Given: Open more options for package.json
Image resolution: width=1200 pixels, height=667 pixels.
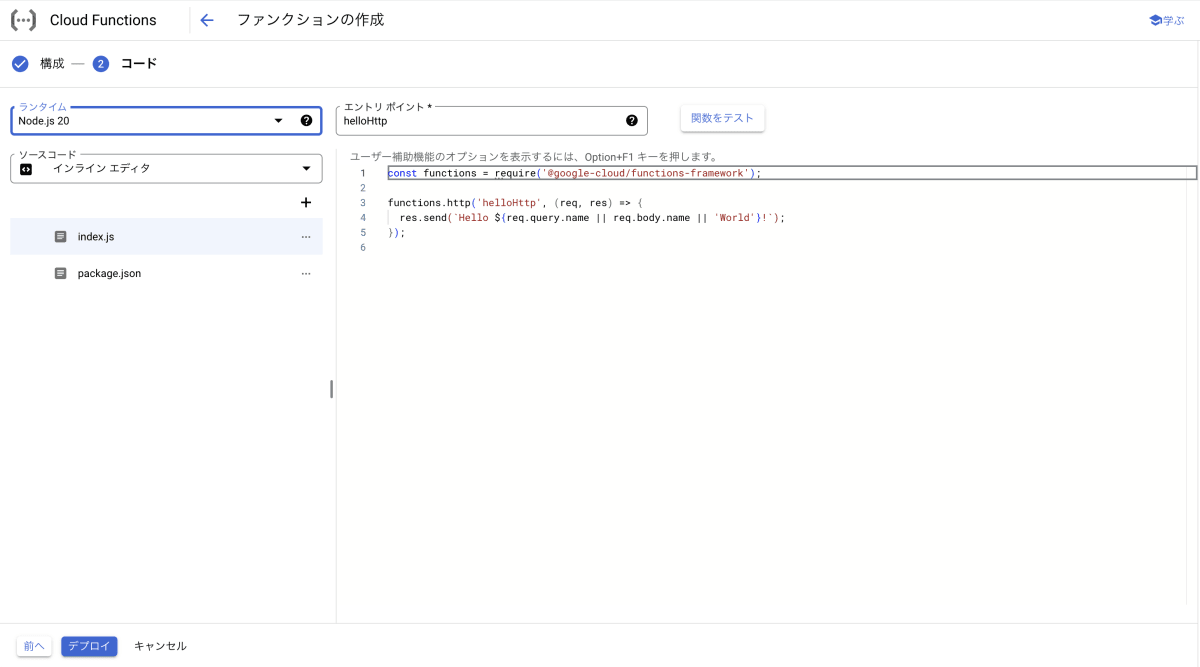Looking at the screenshot, I should click(x=306, y=273).
